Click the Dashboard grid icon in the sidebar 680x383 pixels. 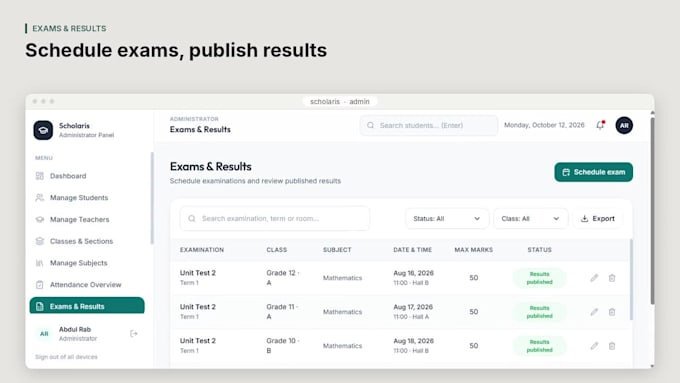click(39, 176)
